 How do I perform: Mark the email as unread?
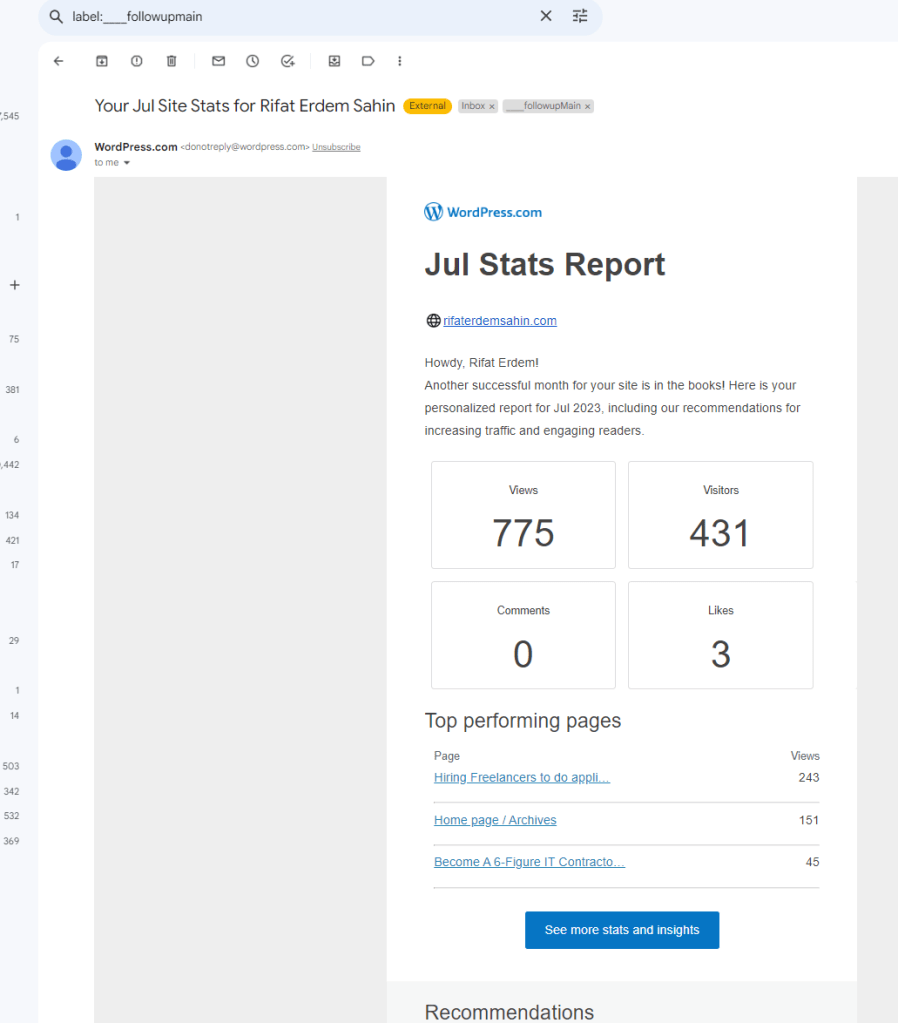click(219, 61)
